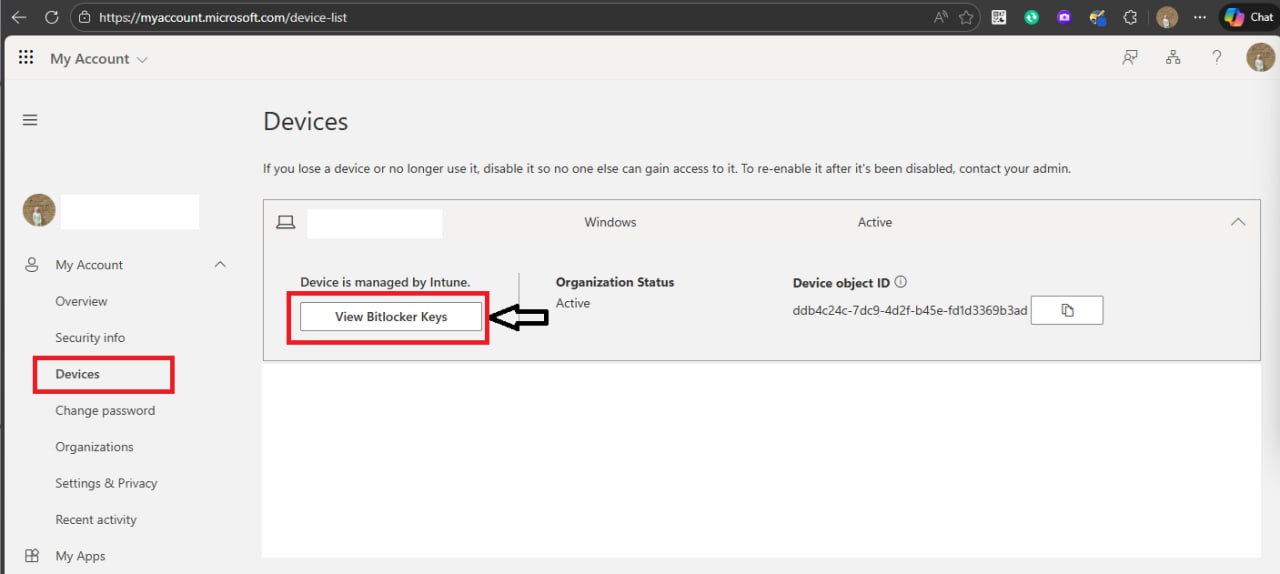
Task: Collapse the Windows device details row
Action: pyautogui.click(x=1238, y=222)
